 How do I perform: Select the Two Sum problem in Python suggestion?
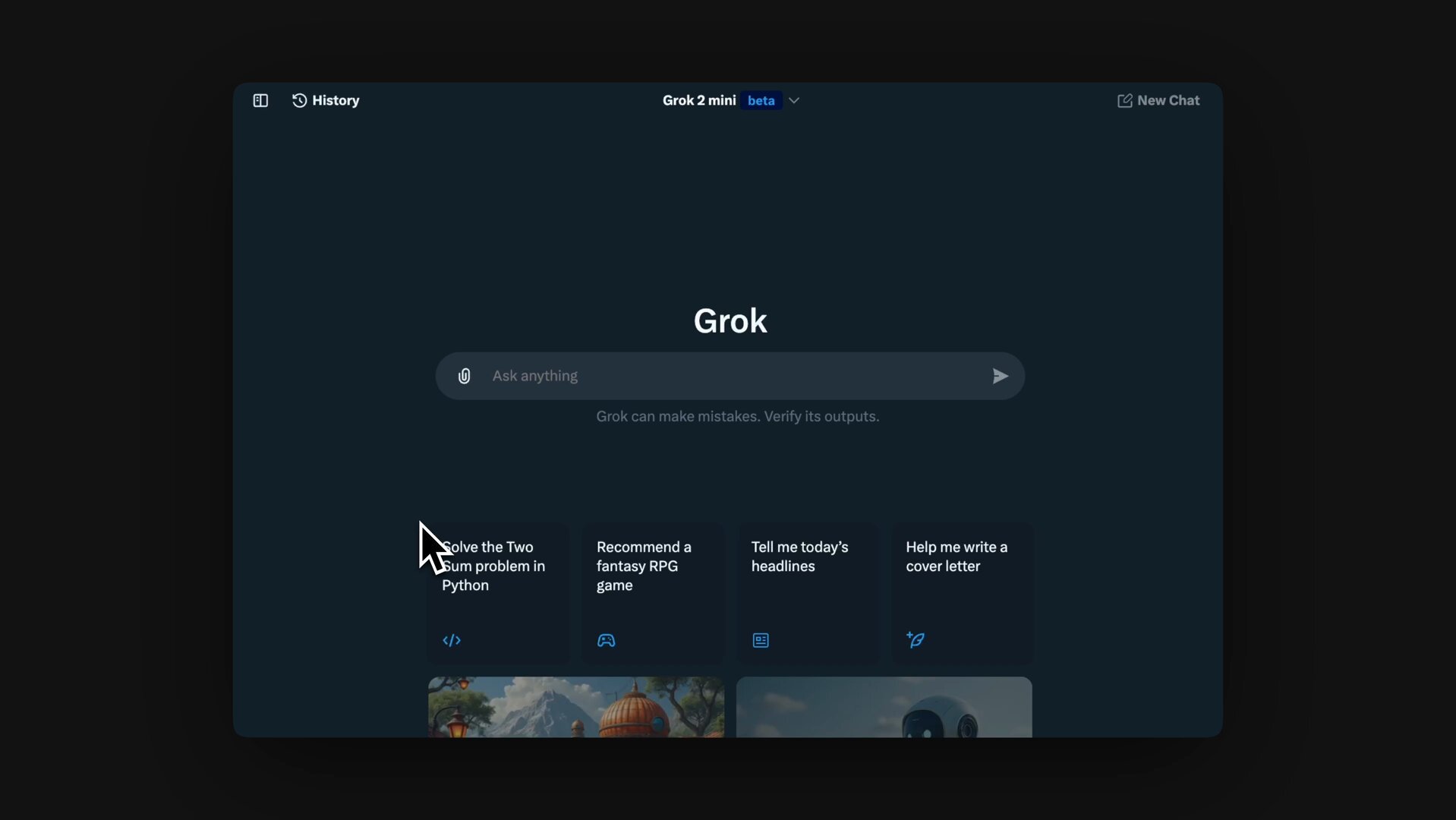pyautogui.click(x=497, y=594)
